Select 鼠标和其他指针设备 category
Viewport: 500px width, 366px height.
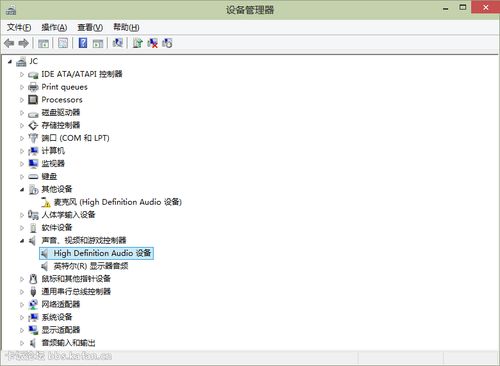(x=76, y=279)
